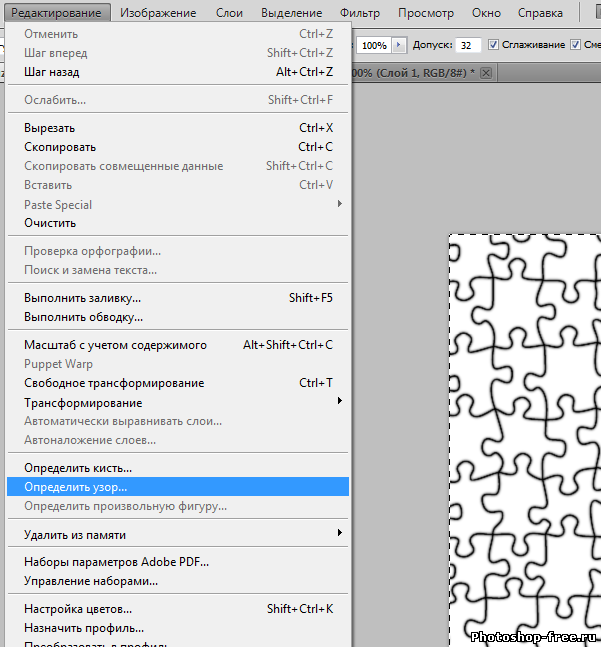Click 'Масштаб с учетом содержимого' item

(115, 345)
